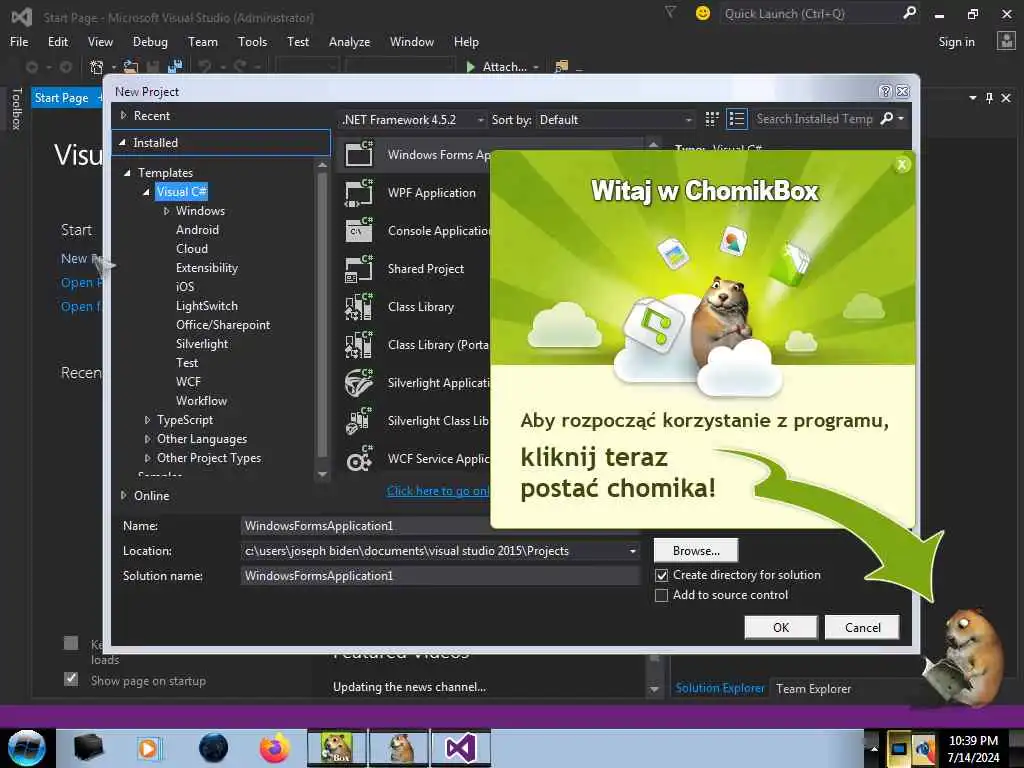Click the tree panel vertical scrollbar
This screenshot has height=768, width=1024.
point(322,320)
